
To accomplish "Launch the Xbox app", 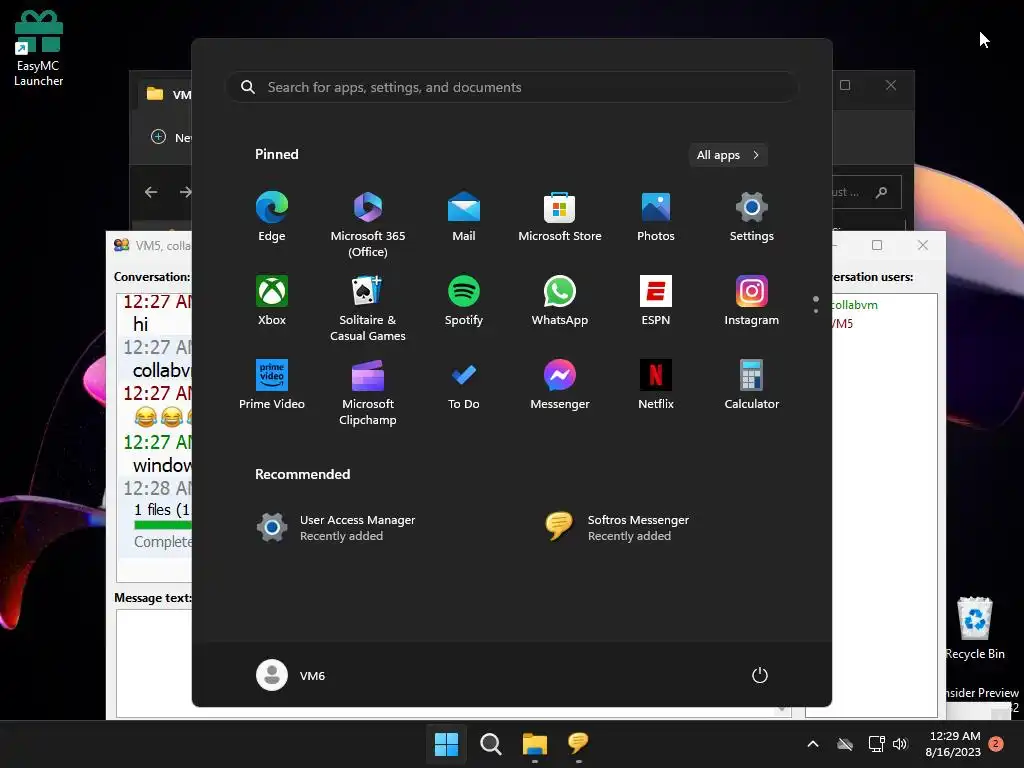I will click(x=272, y=300).
